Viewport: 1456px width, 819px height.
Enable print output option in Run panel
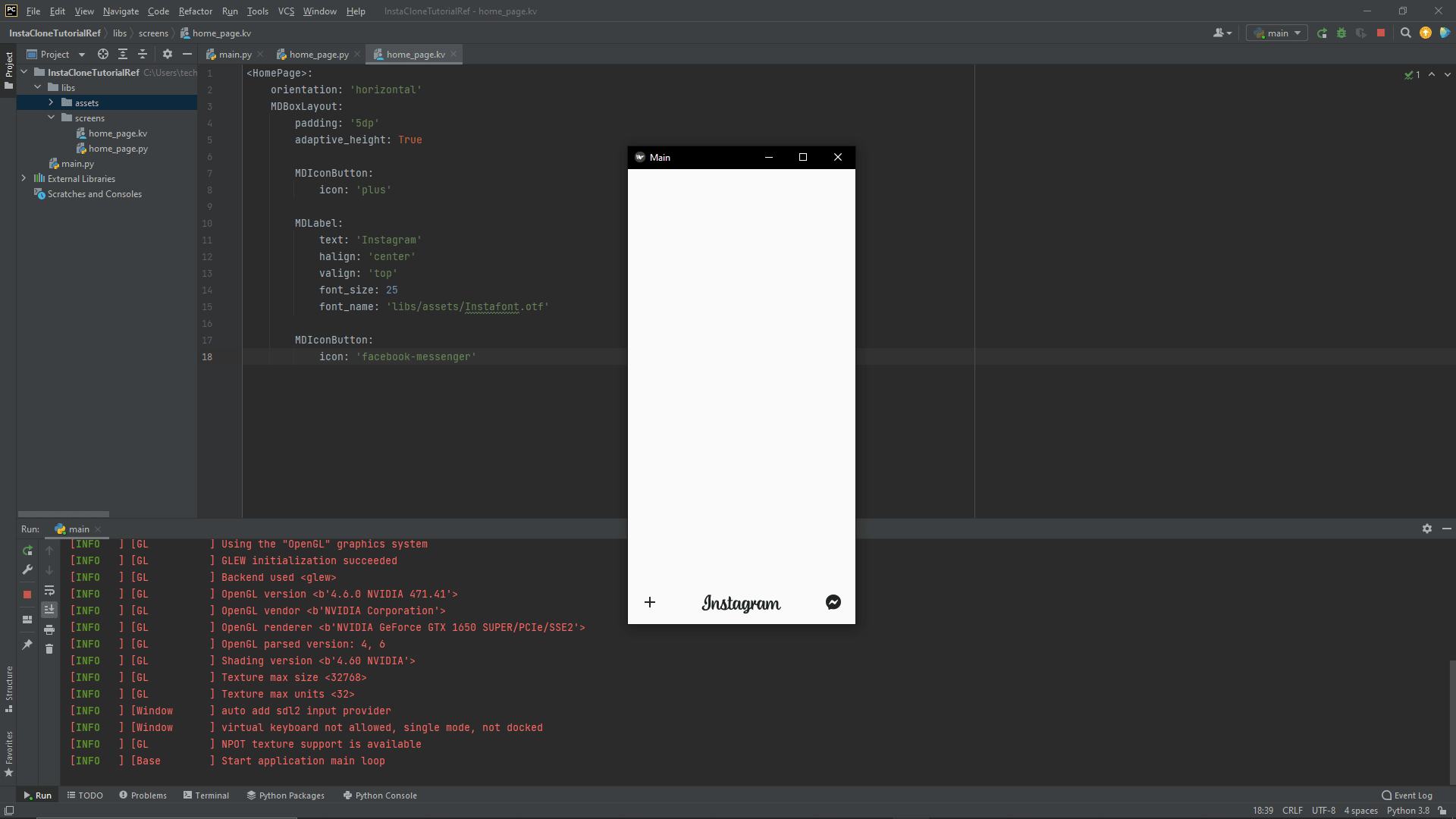(49, 629)
